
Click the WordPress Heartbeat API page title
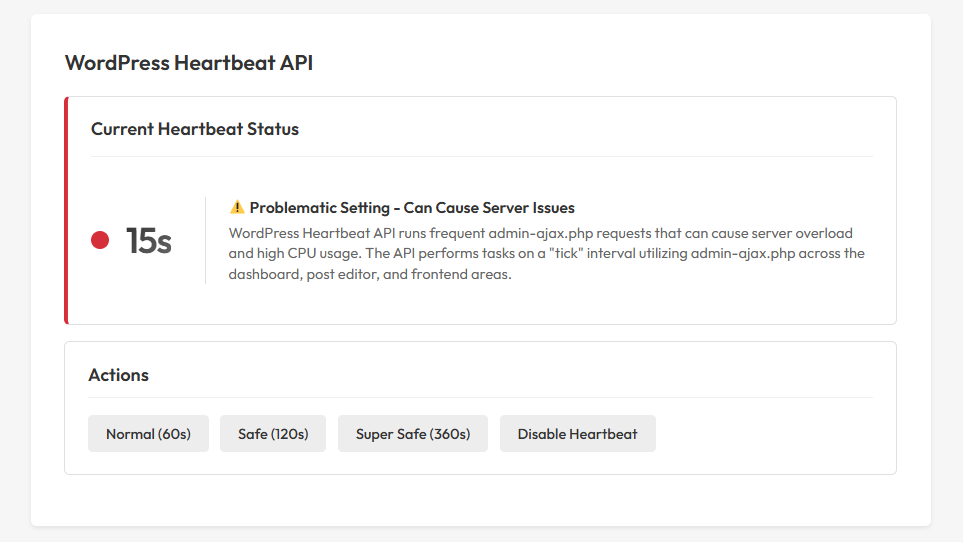189,63
